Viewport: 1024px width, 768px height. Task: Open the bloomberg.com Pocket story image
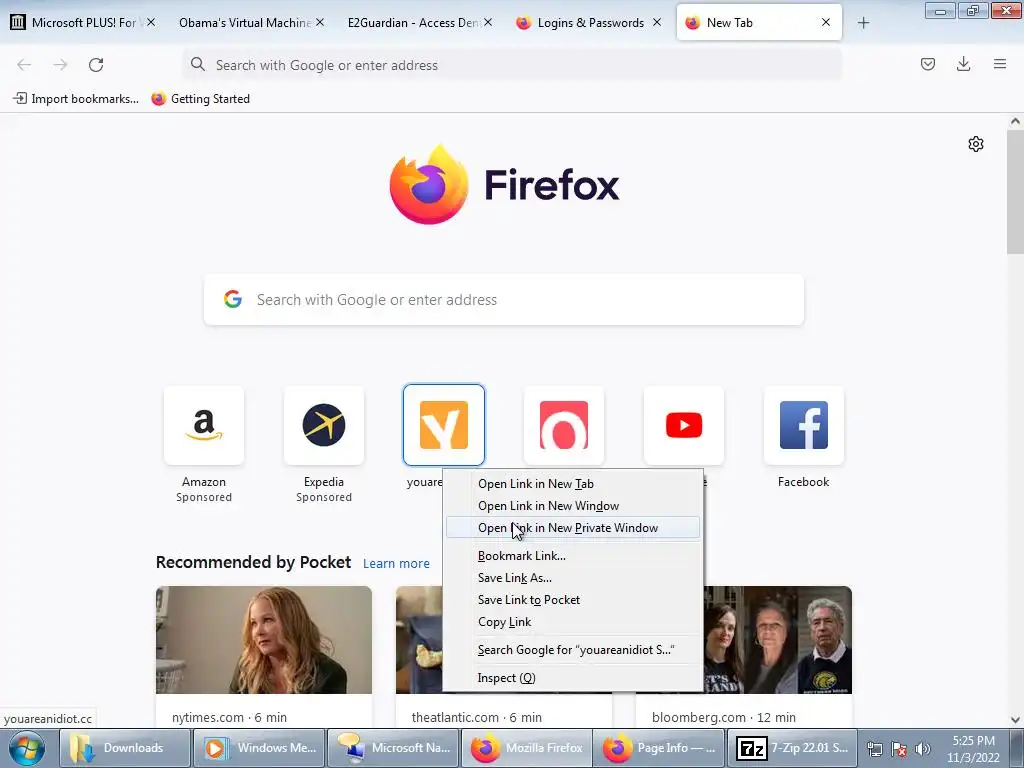776,639
